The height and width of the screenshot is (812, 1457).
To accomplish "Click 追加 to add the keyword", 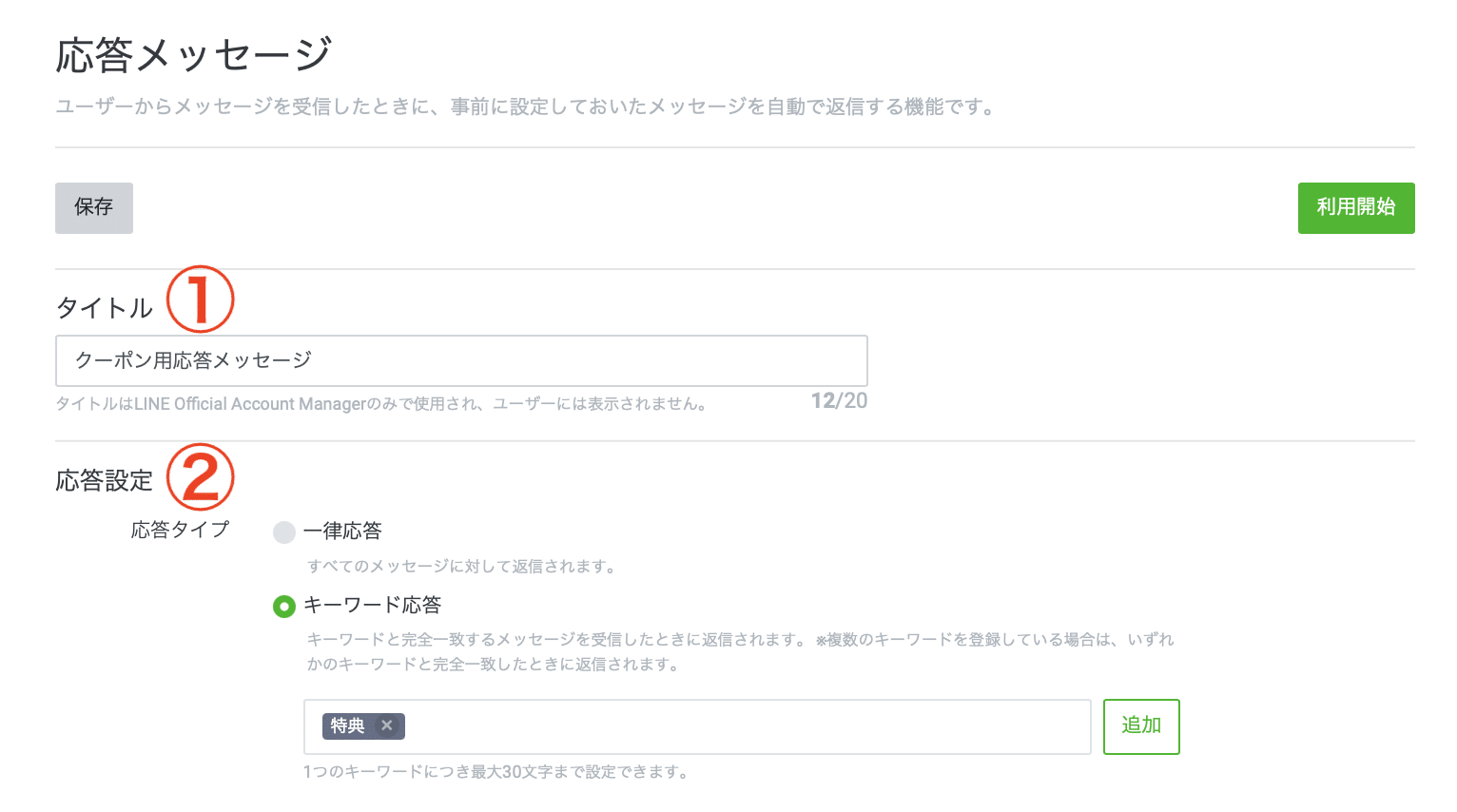I will [x=1140, y=726].
